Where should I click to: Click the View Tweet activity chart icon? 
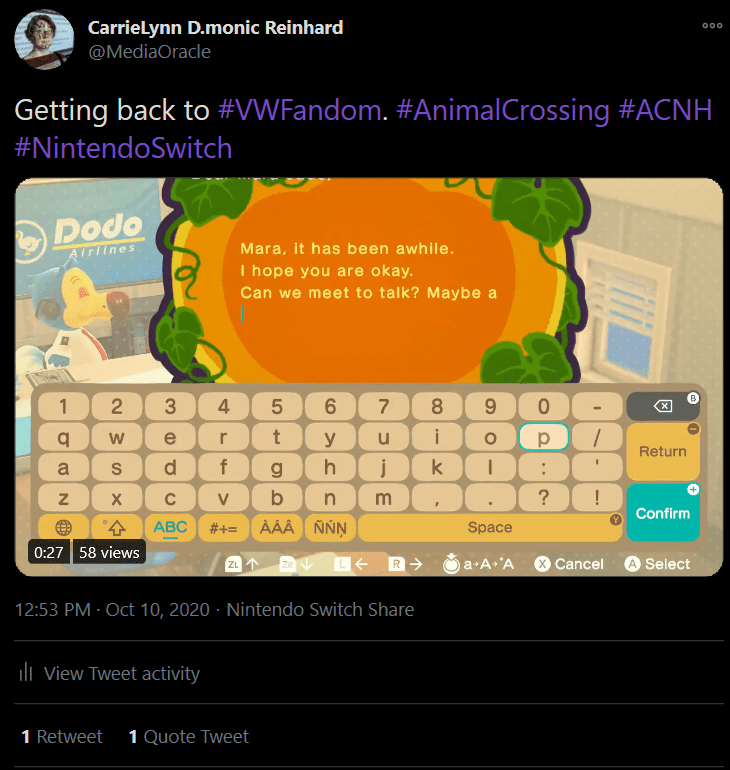pos(27,673)
